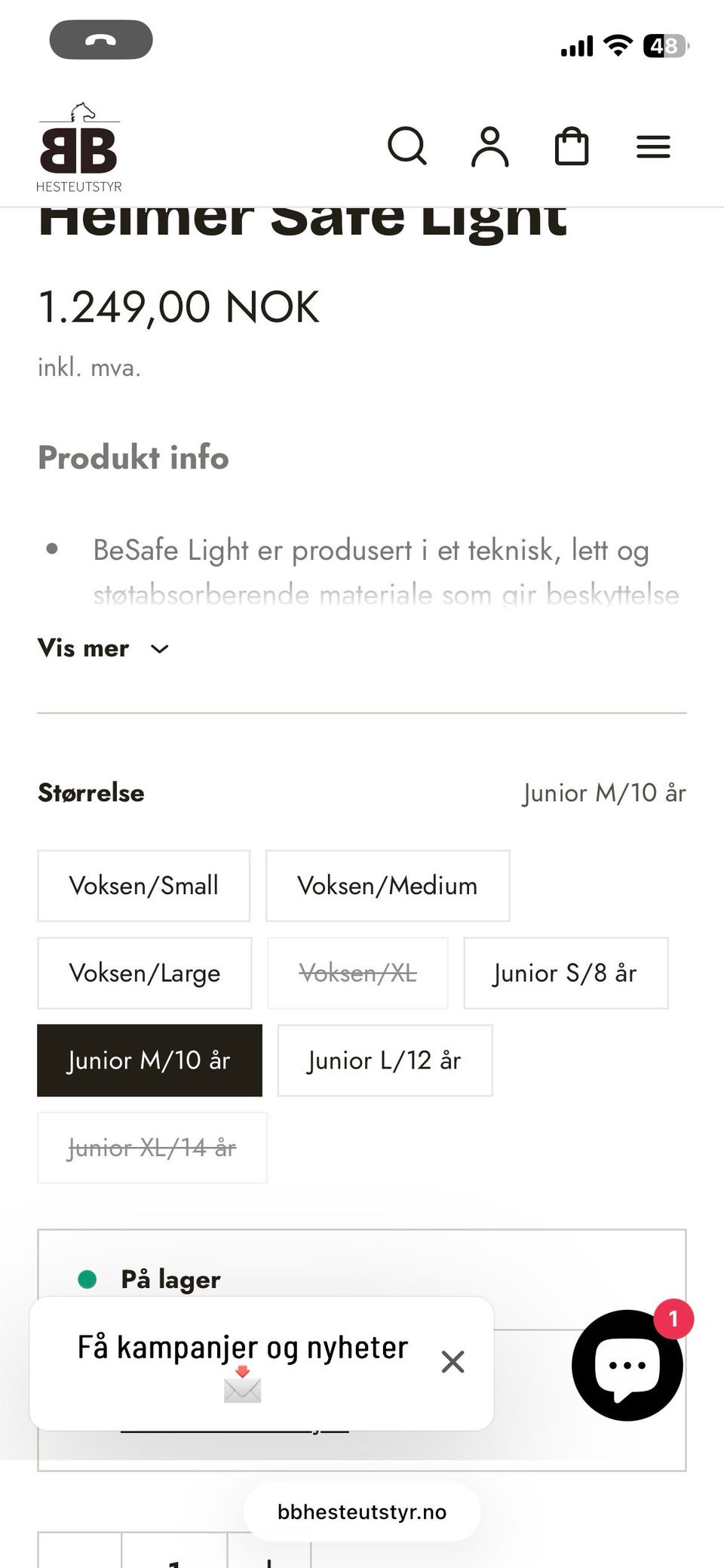Image resolution: width=724 pixels, height=1568 pixels.
Task: Open the user account icon
Action: click(490, 146)
